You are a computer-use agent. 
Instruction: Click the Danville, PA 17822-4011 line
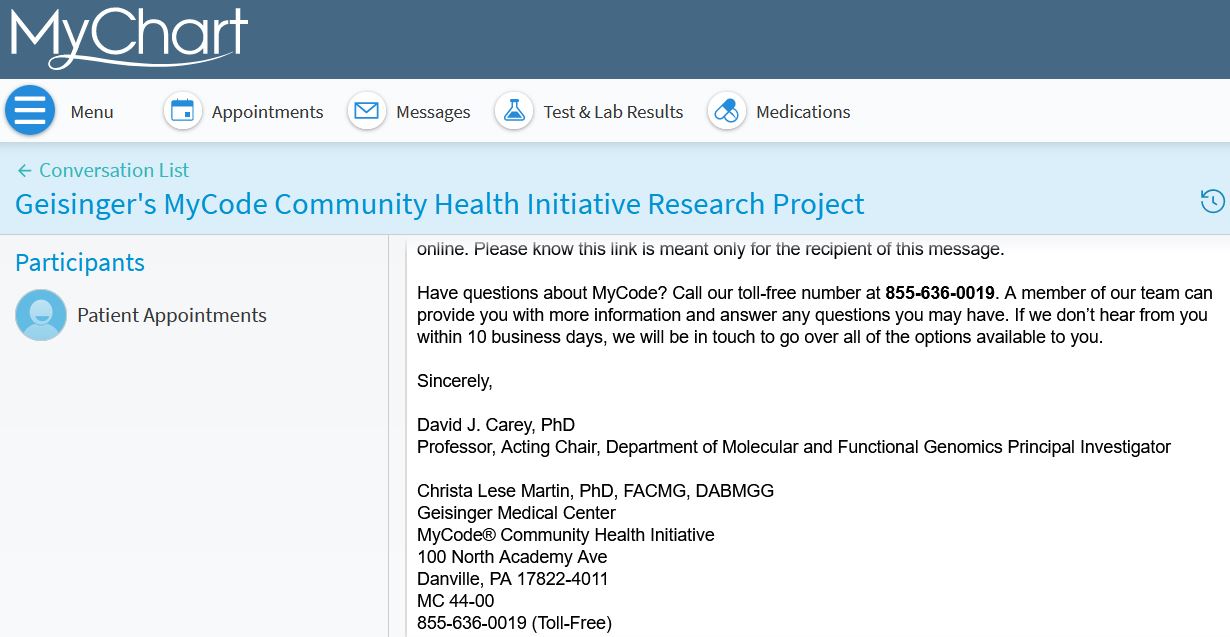513,579
